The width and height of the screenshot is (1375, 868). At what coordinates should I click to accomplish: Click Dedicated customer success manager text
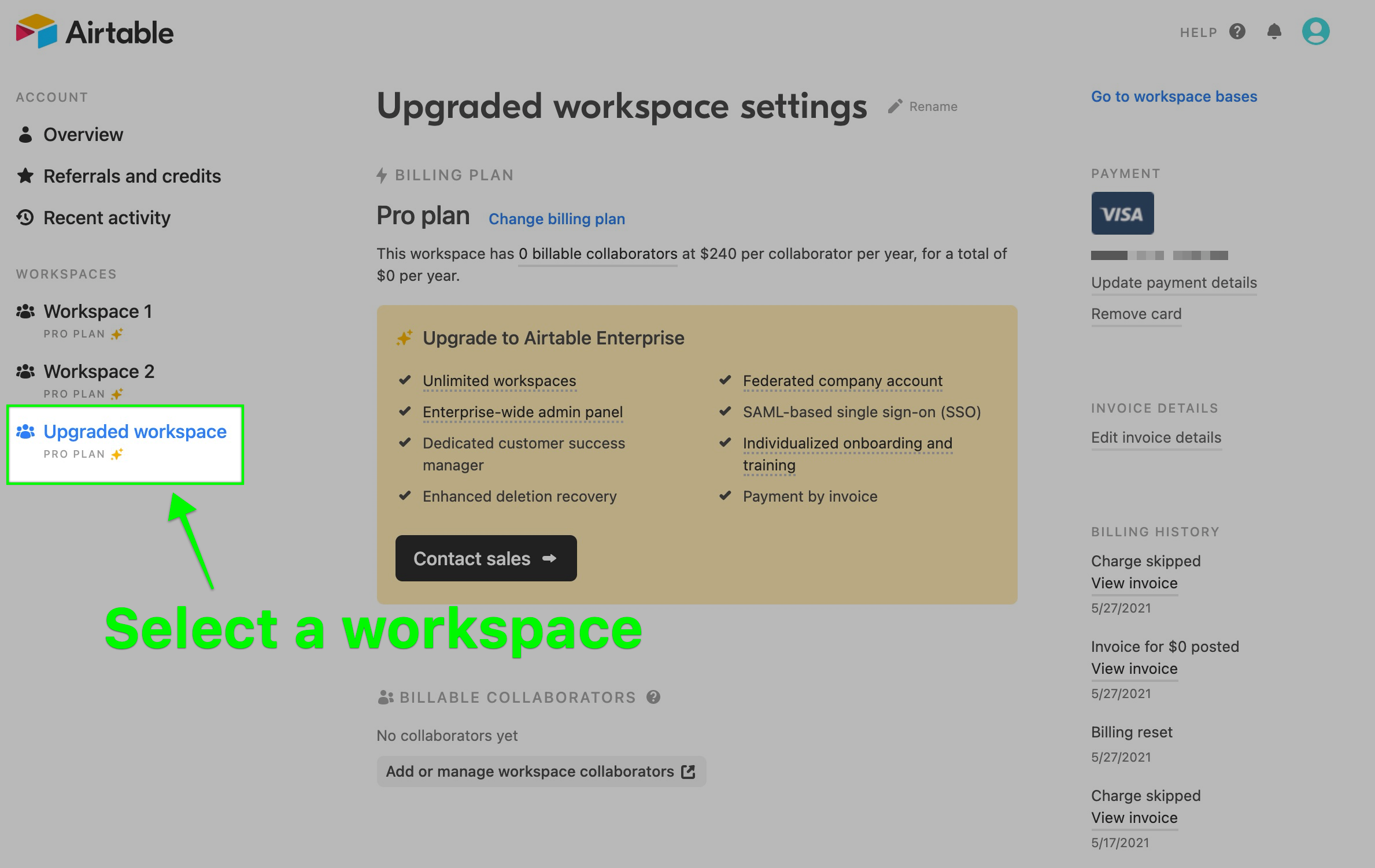click(x=524, y=454)
